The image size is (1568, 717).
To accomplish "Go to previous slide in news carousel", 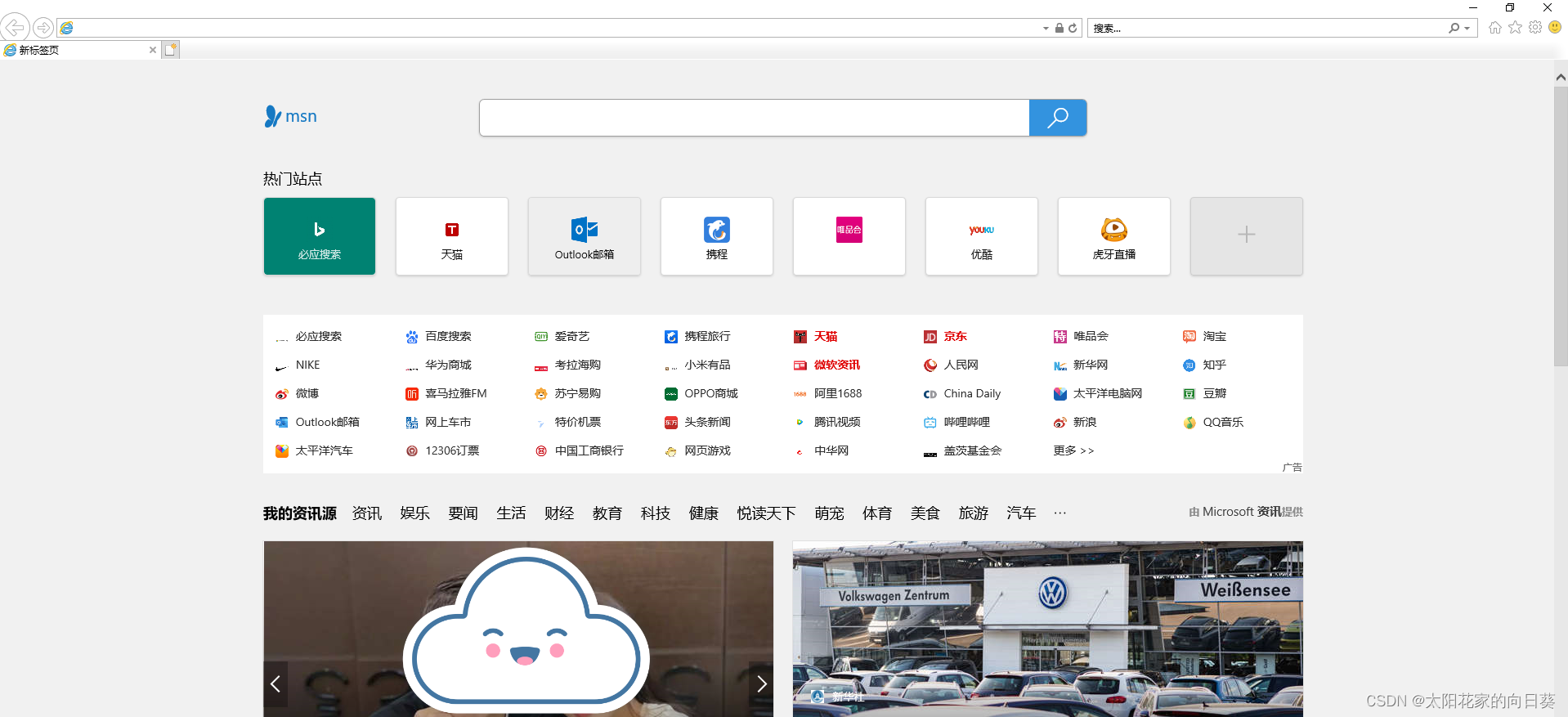I will pos(276,684).
